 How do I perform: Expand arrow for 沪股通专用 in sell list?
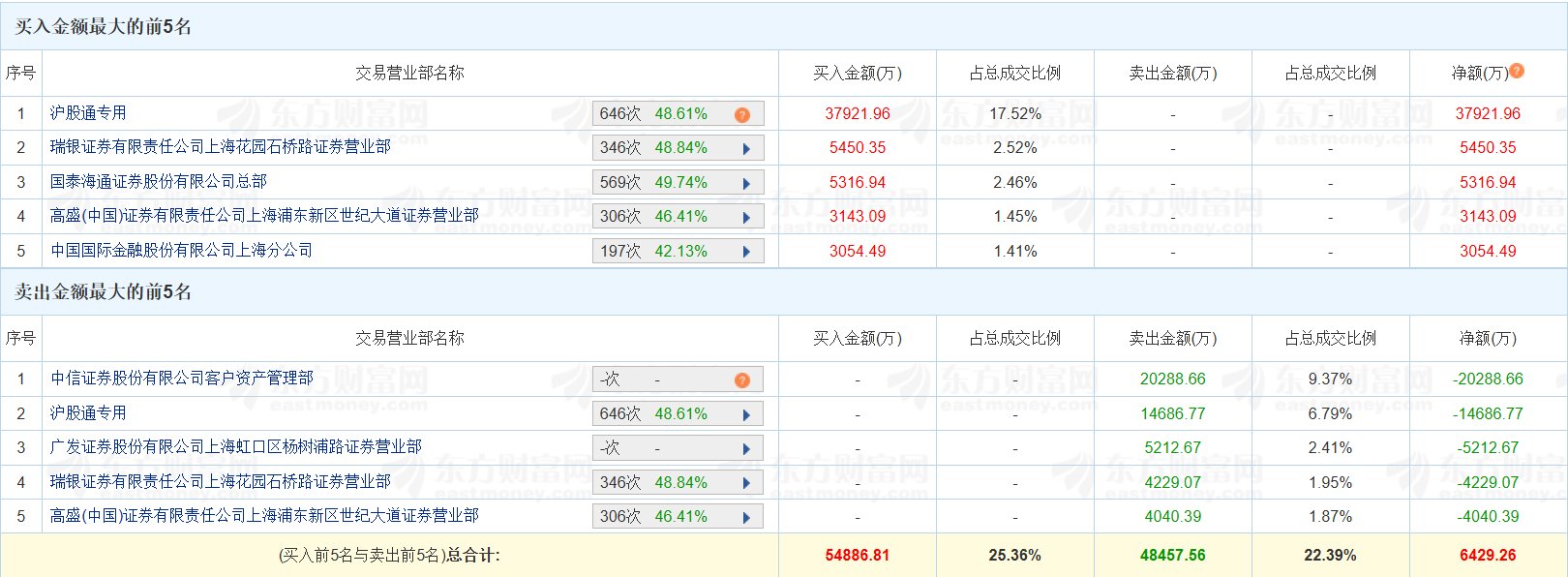coord(746,415)
